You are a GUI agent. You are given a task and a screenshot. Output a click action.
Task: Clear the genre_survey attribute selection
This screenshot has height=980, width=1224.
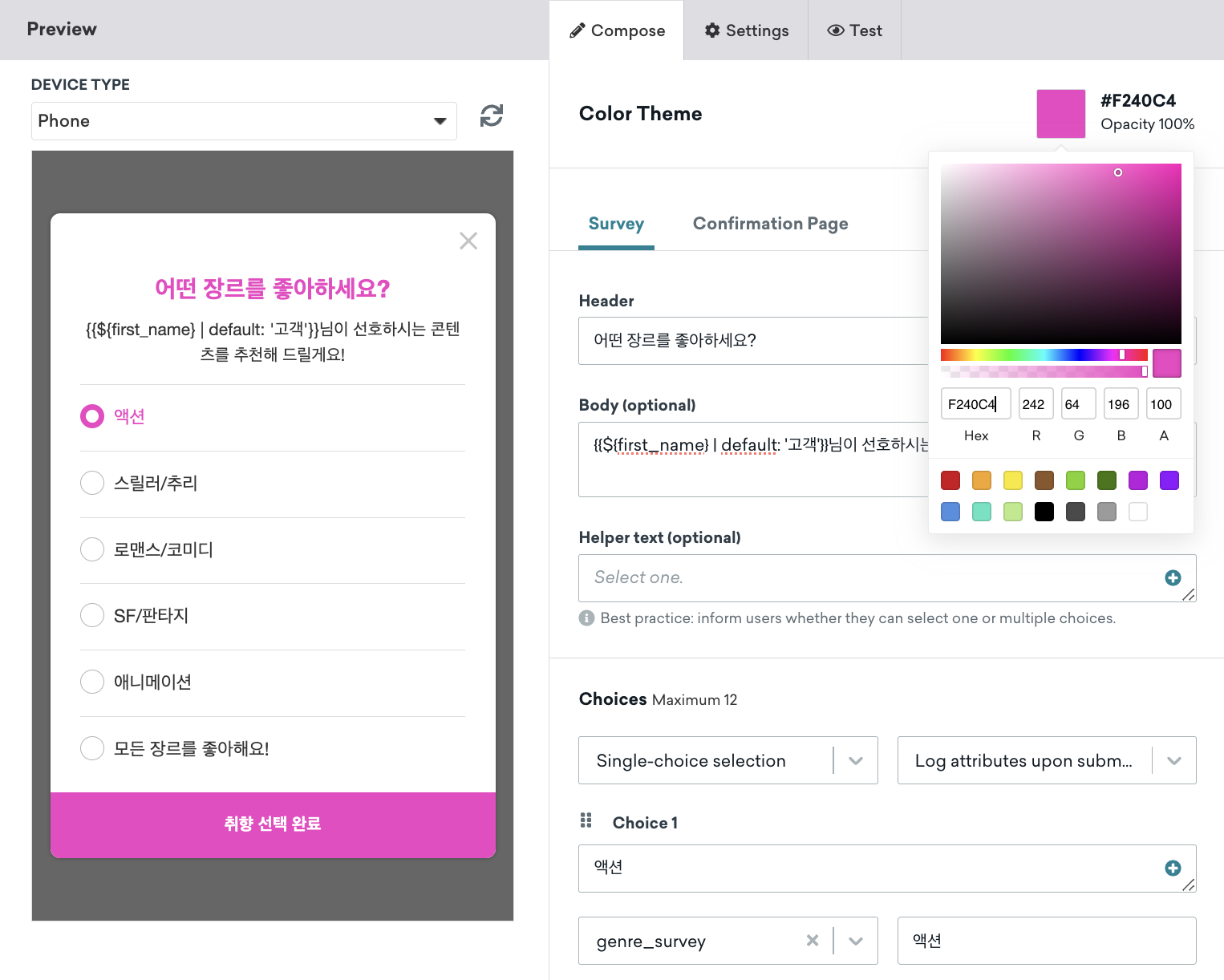(x=813, y=940)
